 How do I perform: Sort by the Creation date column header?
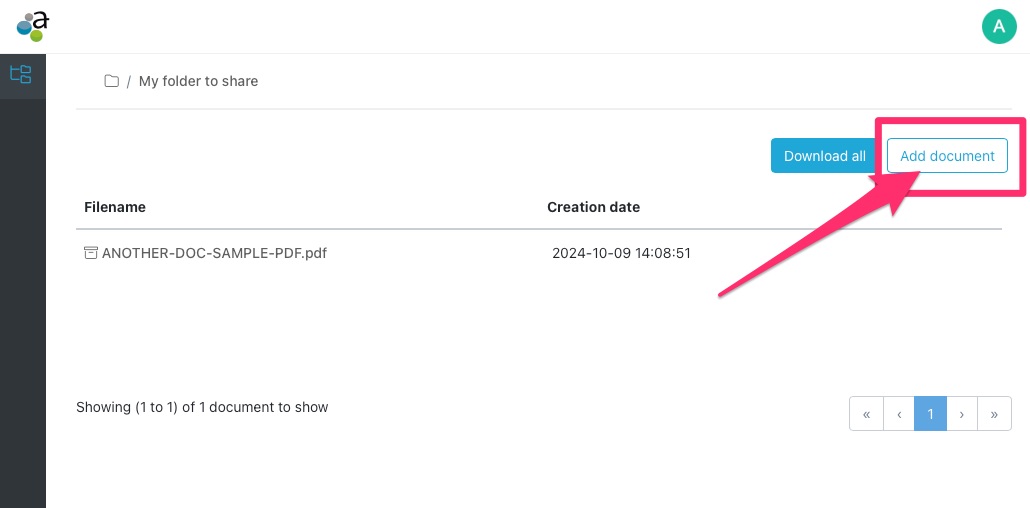click(x=593, y=207)
